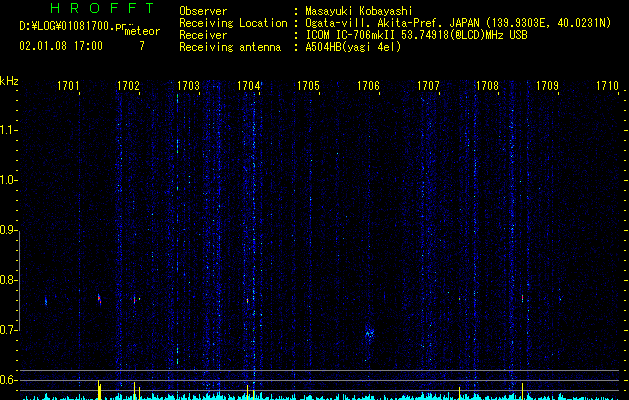Screen dimensions: 629x400
Task: Click the HROFFT title text
Action: tap(102, 8)
